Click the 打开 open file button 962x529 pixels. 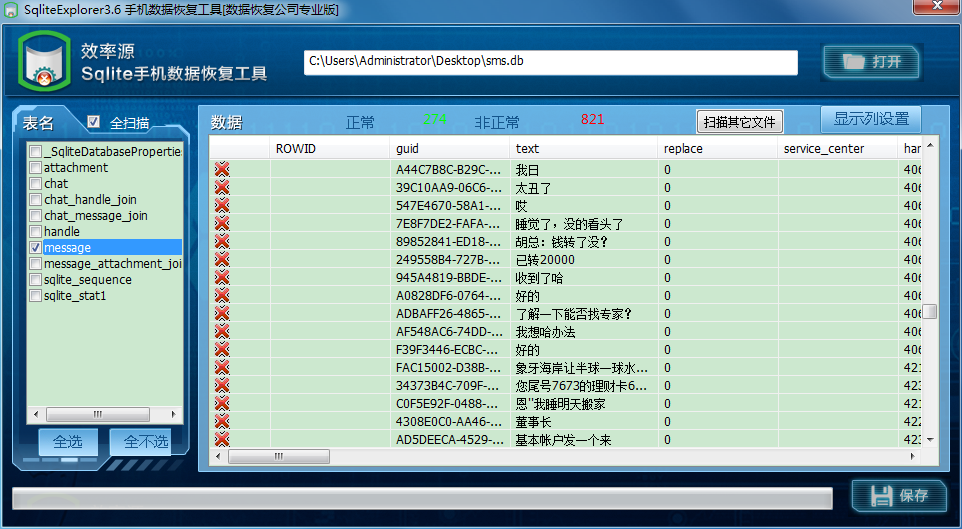tap(872, 61)
